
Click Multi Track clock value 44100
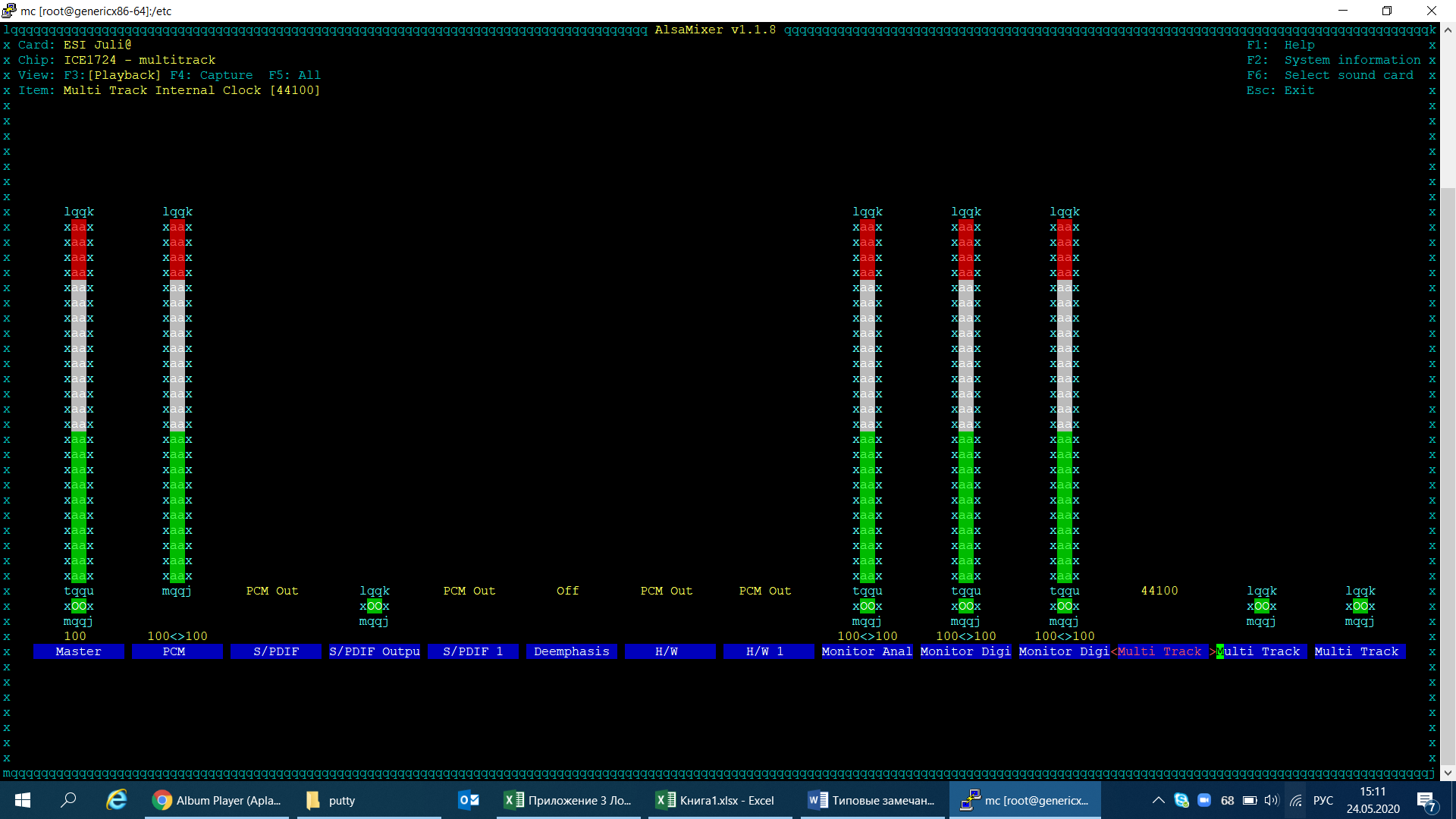pos(1159,591)
